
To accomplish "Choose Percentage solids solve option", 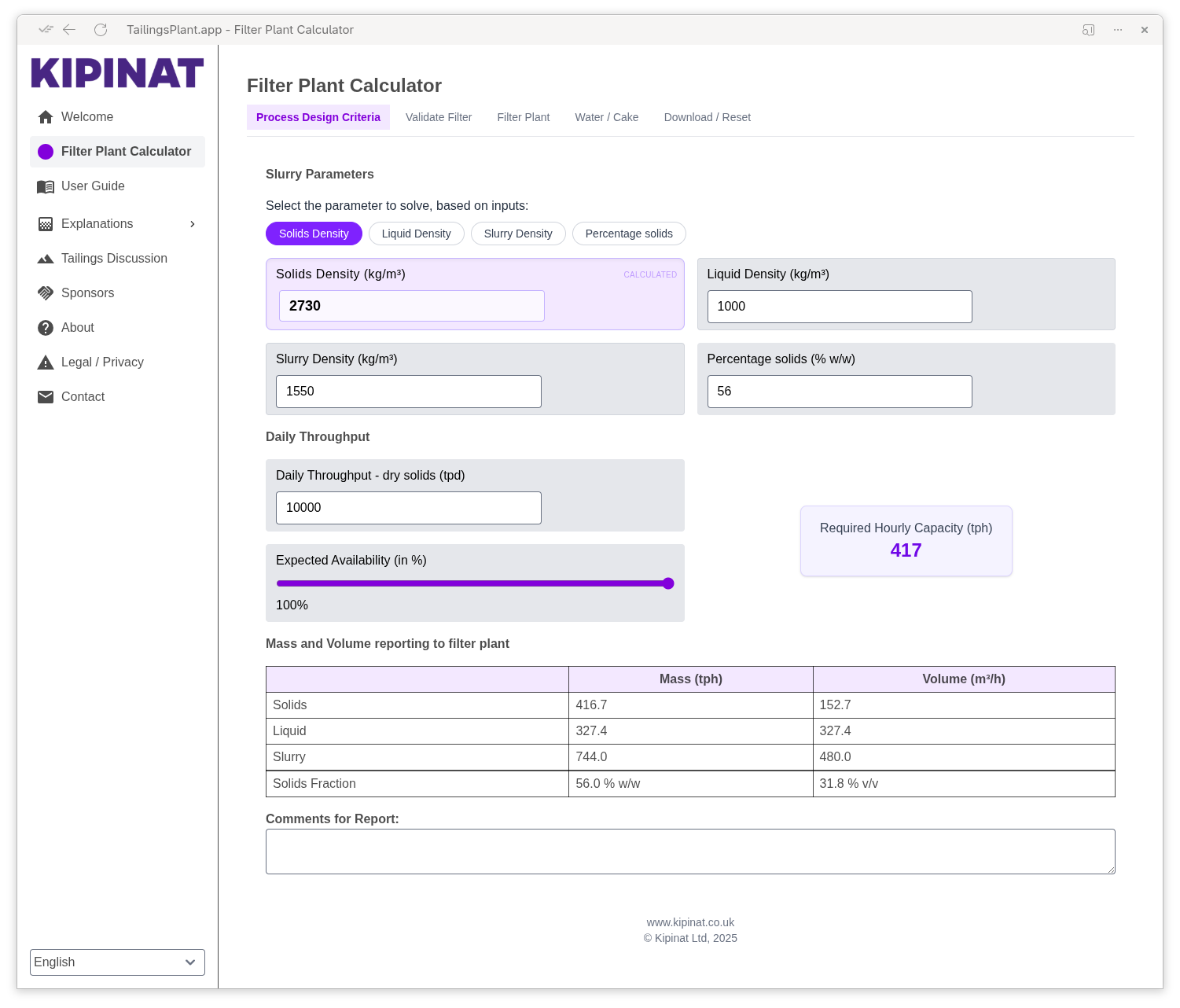I will 629,234.
